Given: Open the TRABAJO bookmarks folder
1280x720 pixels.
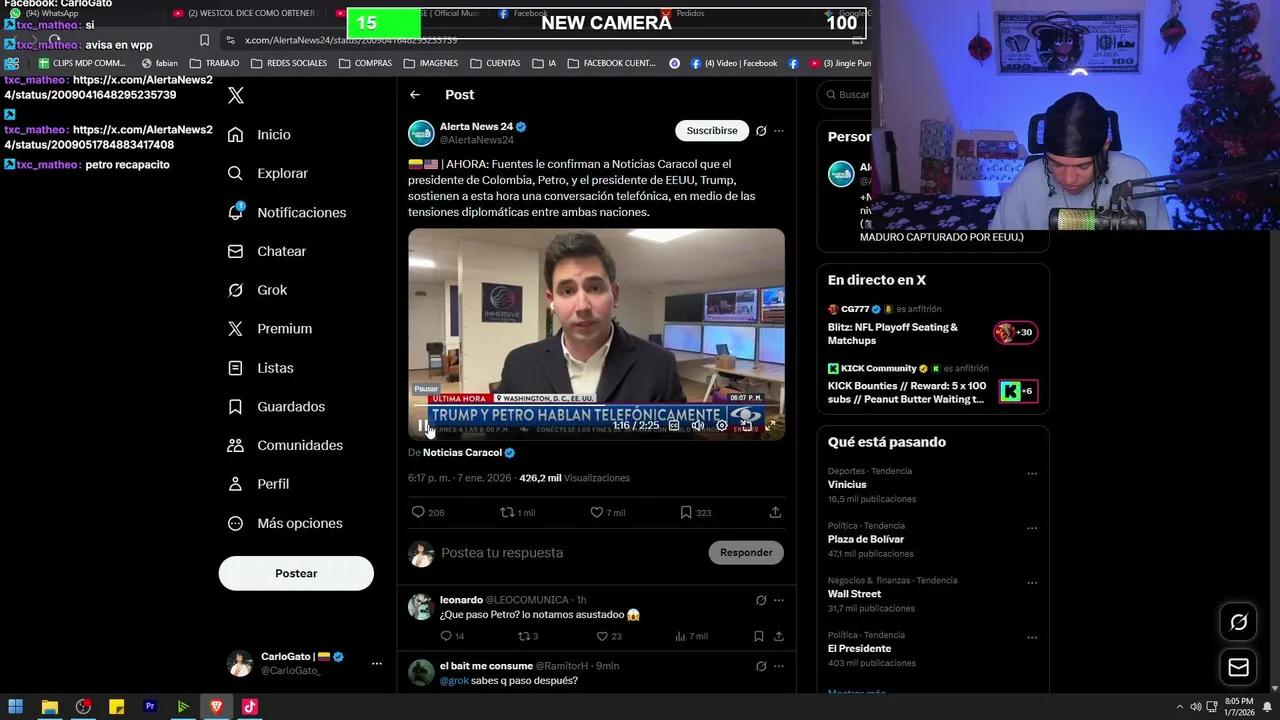Looking at the screenshot, I should (x=215, y=63).
